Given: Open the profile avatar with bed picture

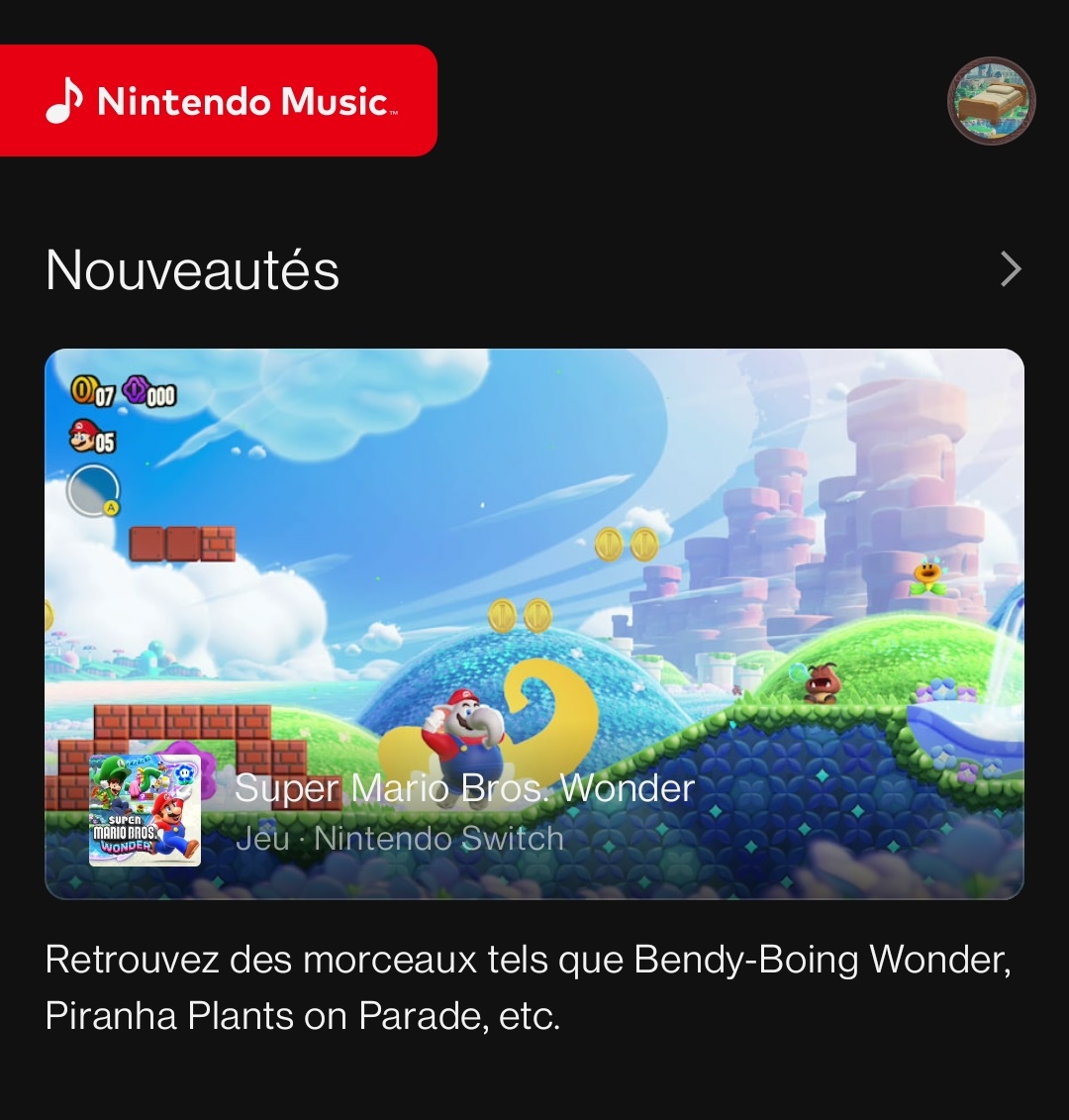Looking at the screenshot, I should 991,101.
